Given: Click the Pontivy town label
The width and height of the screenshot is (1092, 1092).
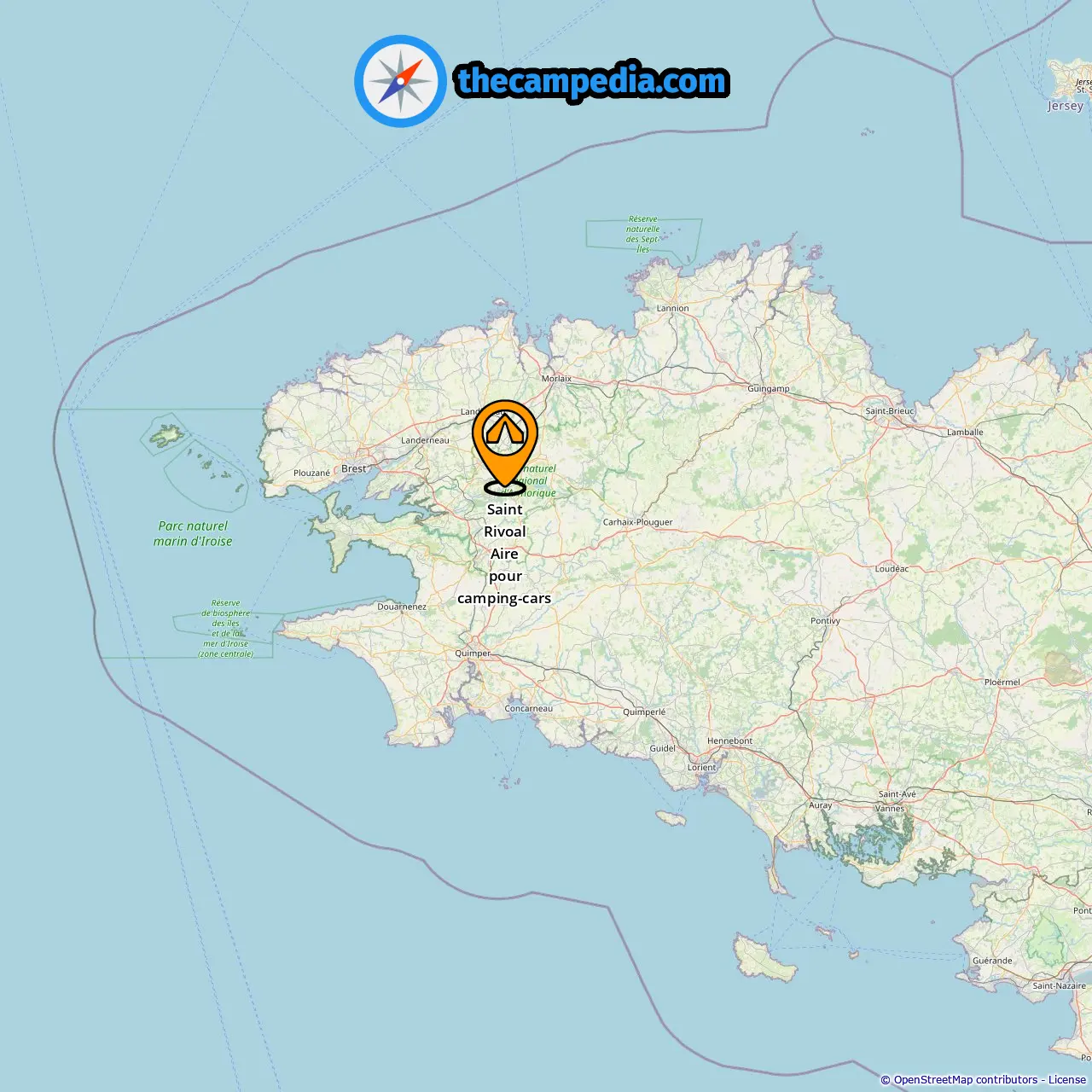Looking at the screenshot, I should click(x=825, y=621).
